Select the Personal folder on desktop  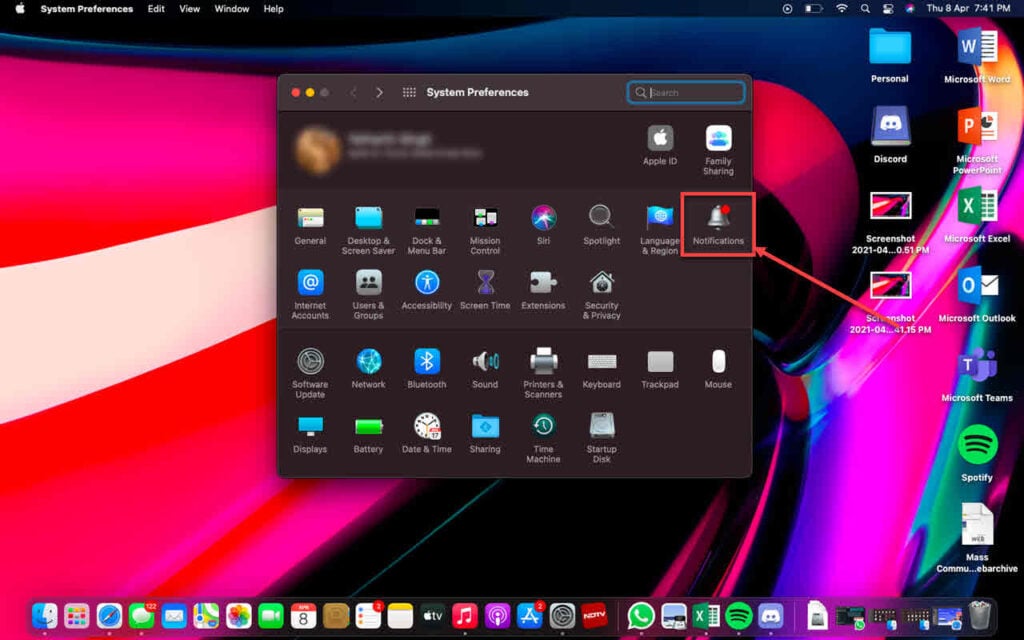[889, 56]
